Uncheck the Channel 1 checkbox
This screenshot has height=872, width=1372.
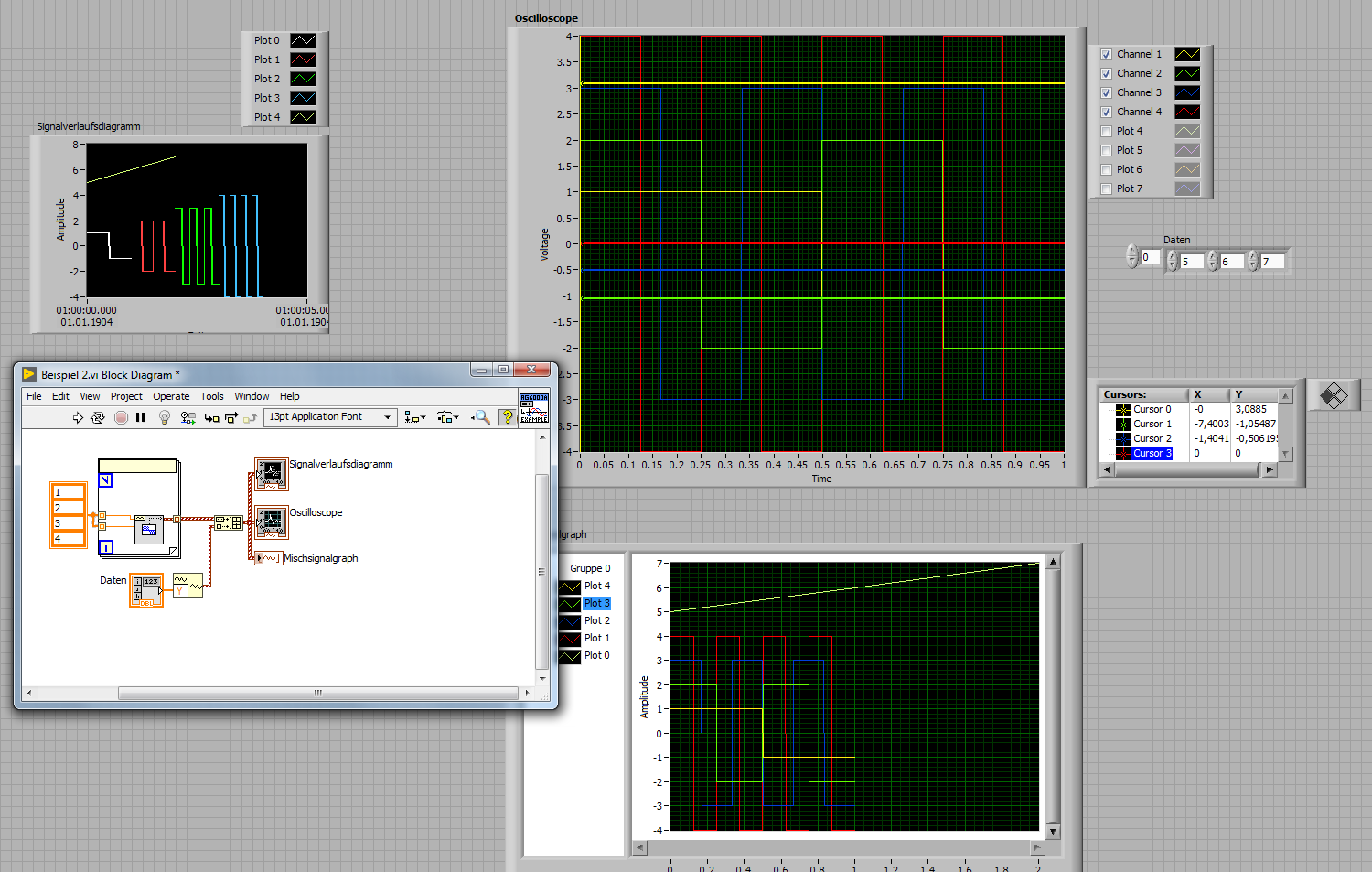click(x=1106, y=55)
